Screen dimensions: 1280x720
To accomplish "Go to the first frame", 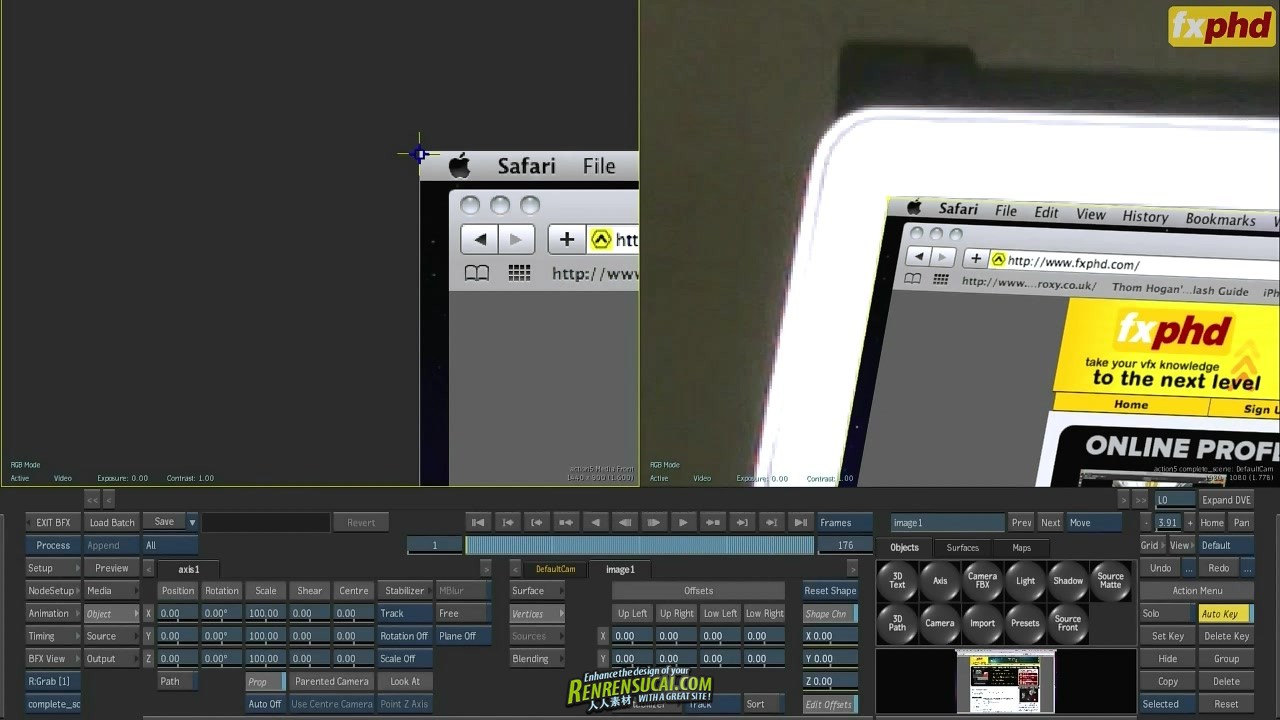I will point(478,522).
